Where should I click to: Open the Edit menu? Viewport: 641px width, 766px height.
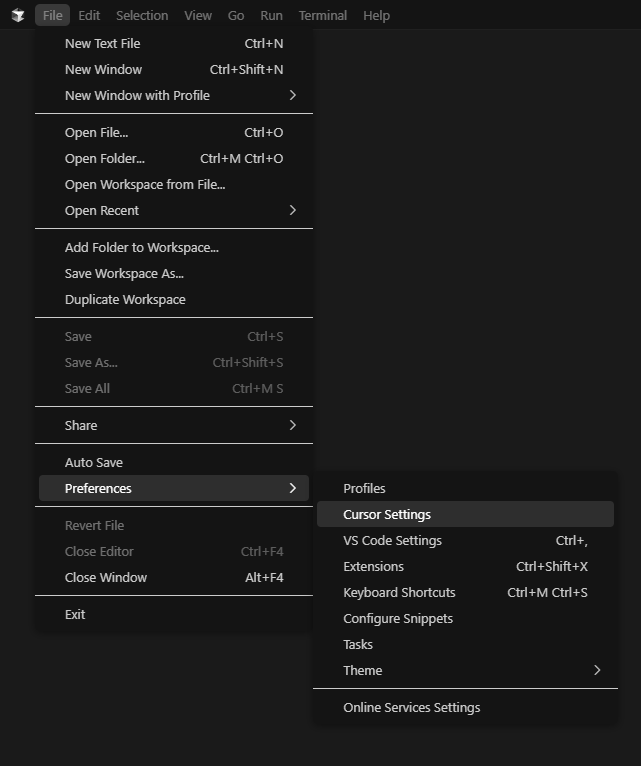[89, 16]
